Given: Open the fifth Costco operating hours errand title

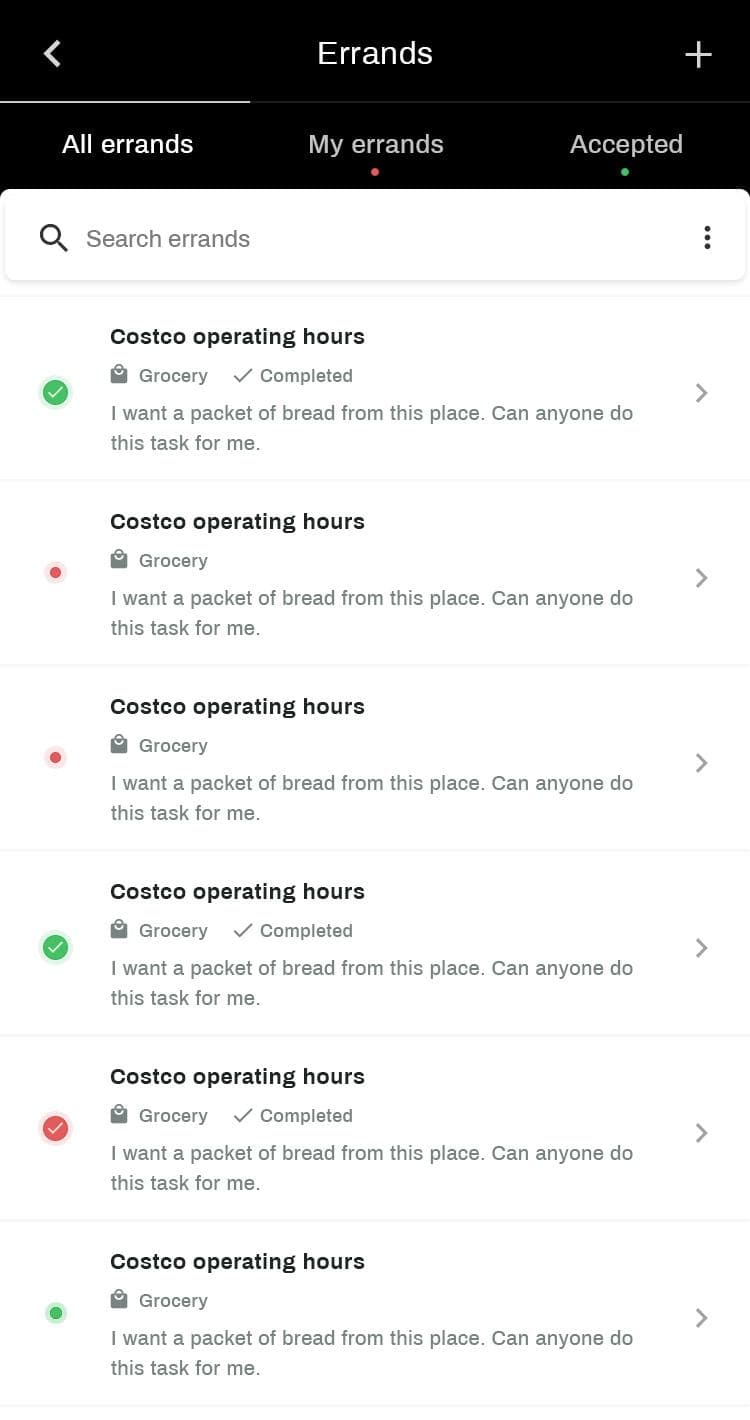Looking at the screenshot, I should [237, 1077].
